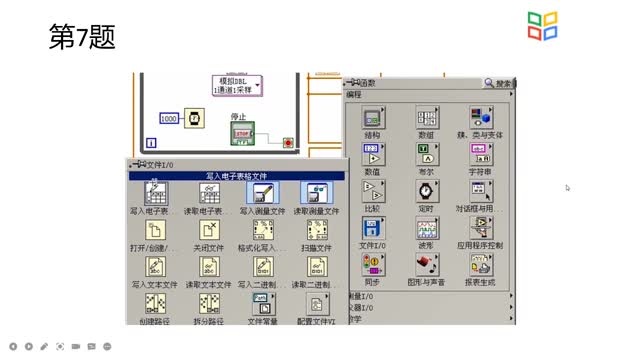Screen dimensions: 640x360
Task: Expand the 测量I/O category
Action: click(430, 296)
